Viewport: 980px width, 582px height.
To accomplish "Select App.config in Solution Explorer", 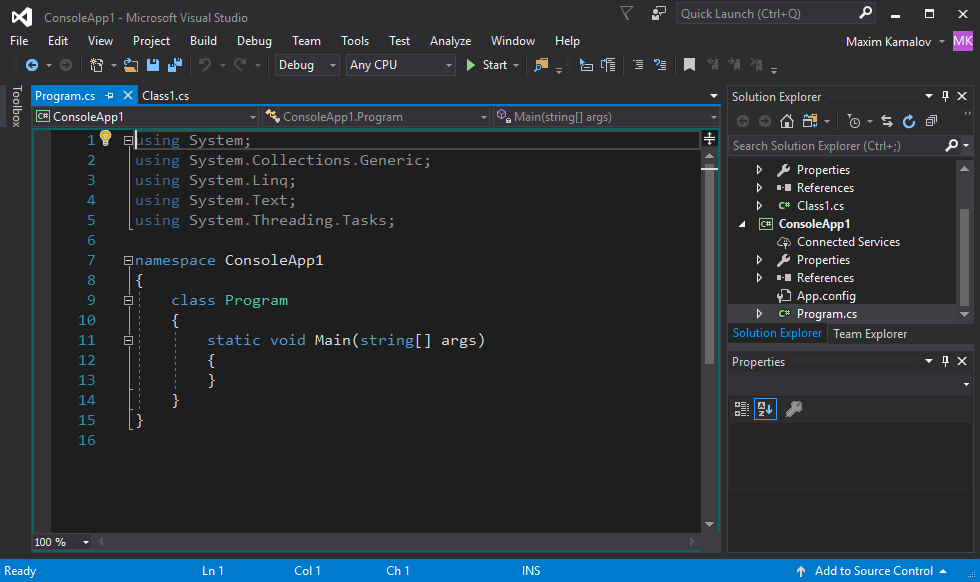I will [x=826, y=296].
